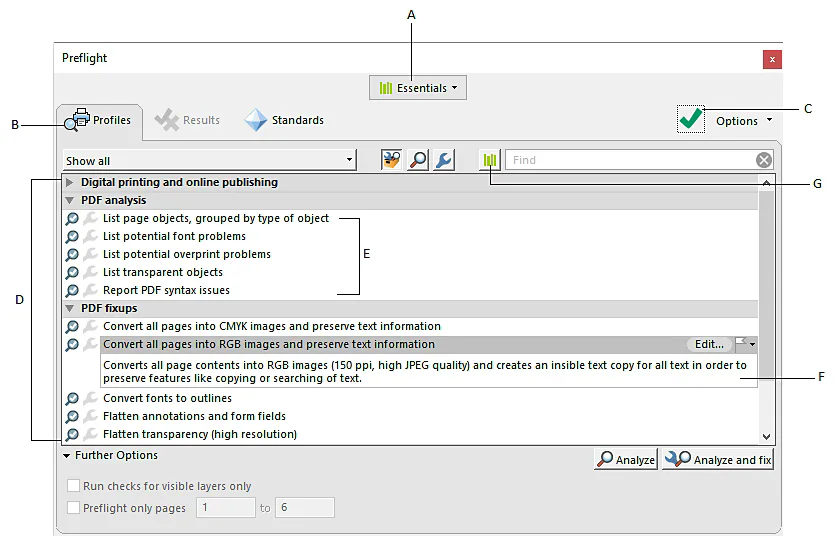Screen dimensions: 834x537
Task: Click magnifier icon beside Convert to RGB images
Action: [x=72, y=345]
